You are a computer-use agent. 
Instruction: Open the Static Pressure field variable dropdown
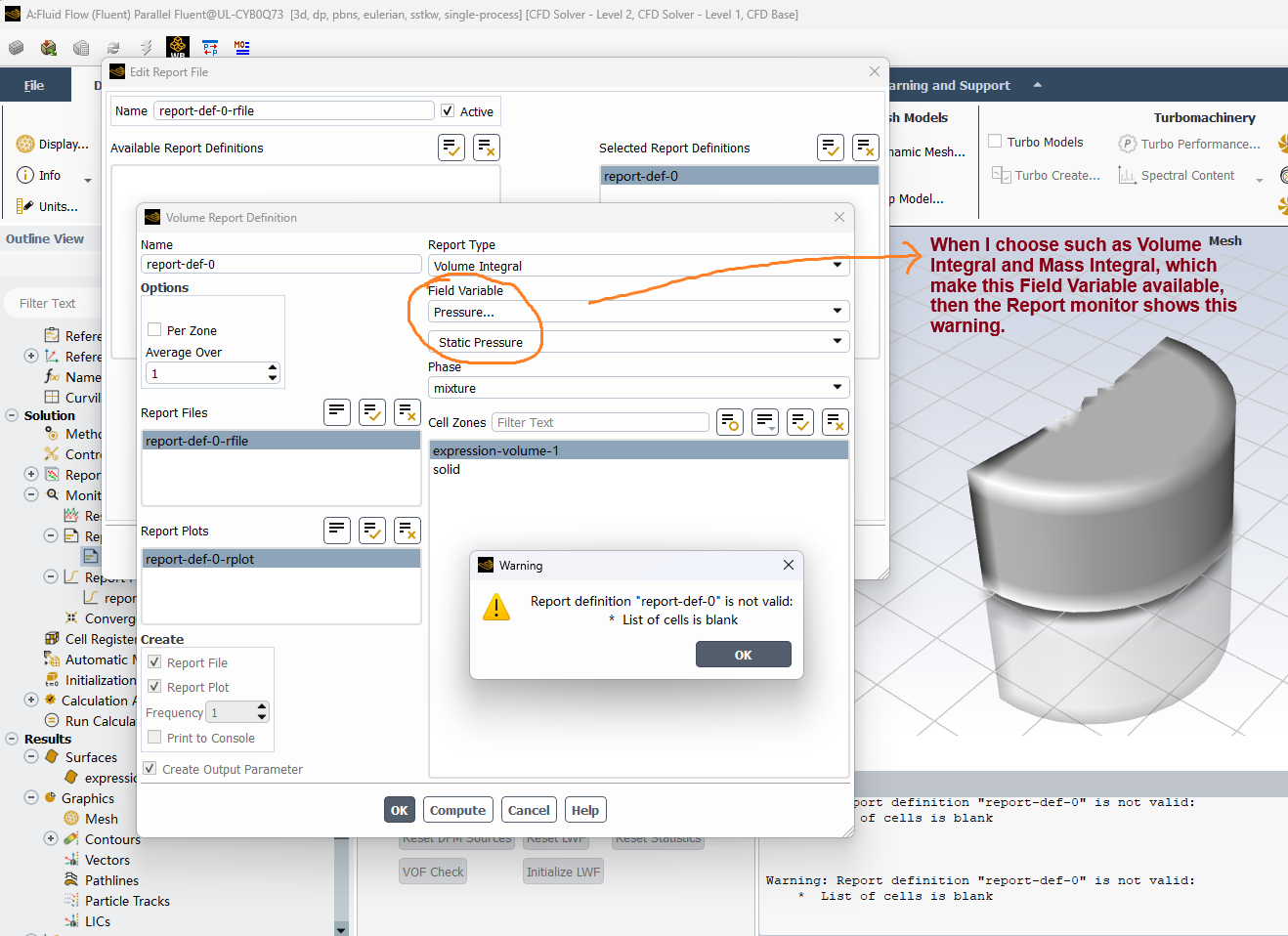pyautogui.click(x=638, y=342)
